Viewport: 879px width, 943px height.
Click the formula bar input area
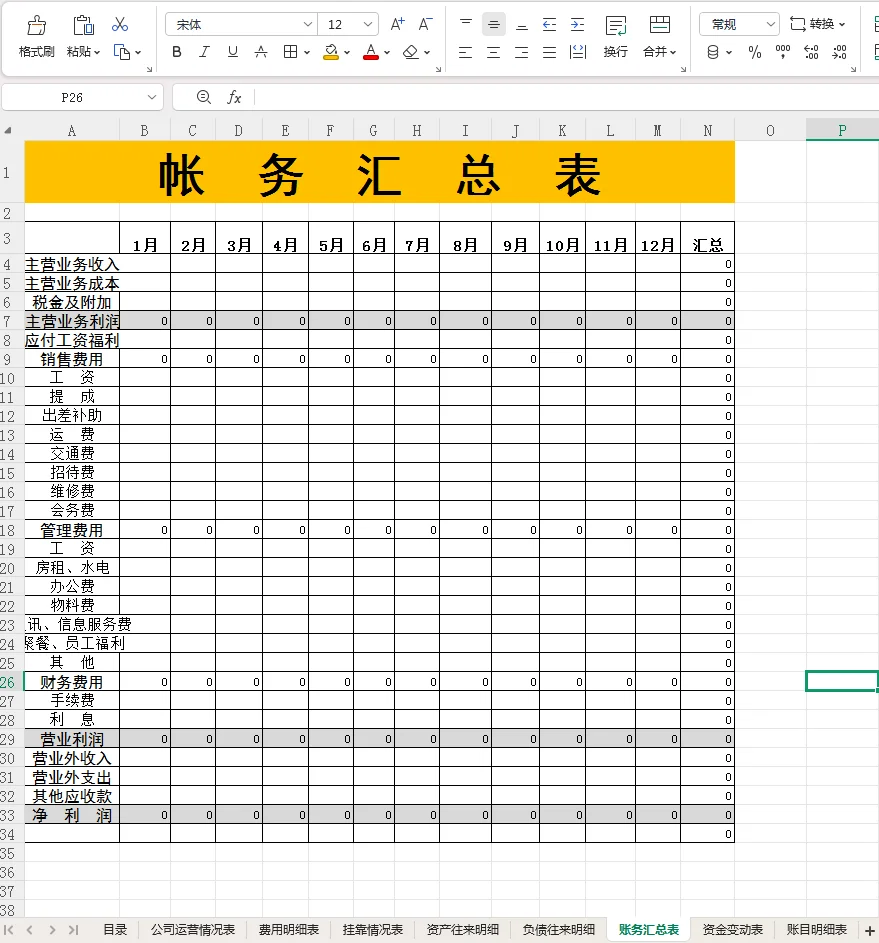point(566,97)
